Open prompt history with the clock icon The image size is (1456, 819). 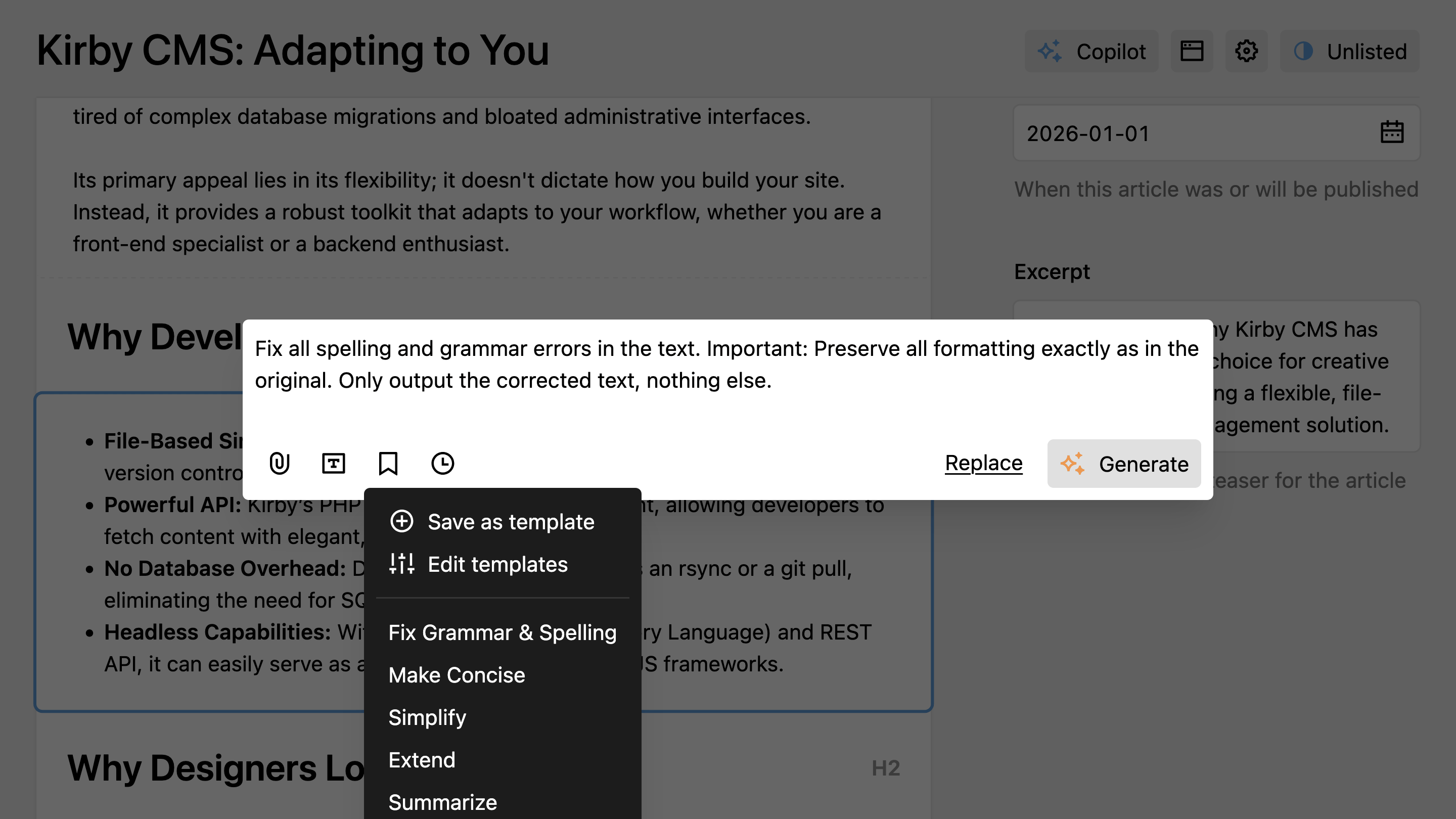[442, 464]
